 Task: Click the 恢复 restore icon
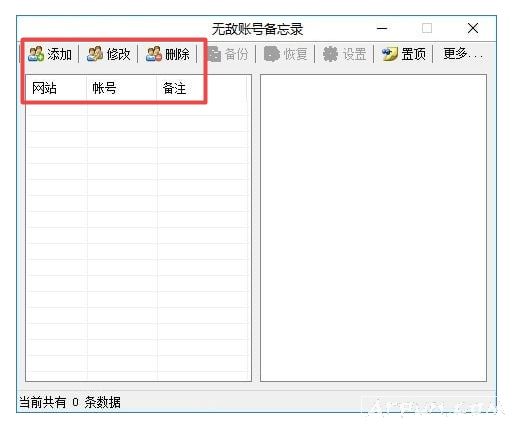click(272, 54)
